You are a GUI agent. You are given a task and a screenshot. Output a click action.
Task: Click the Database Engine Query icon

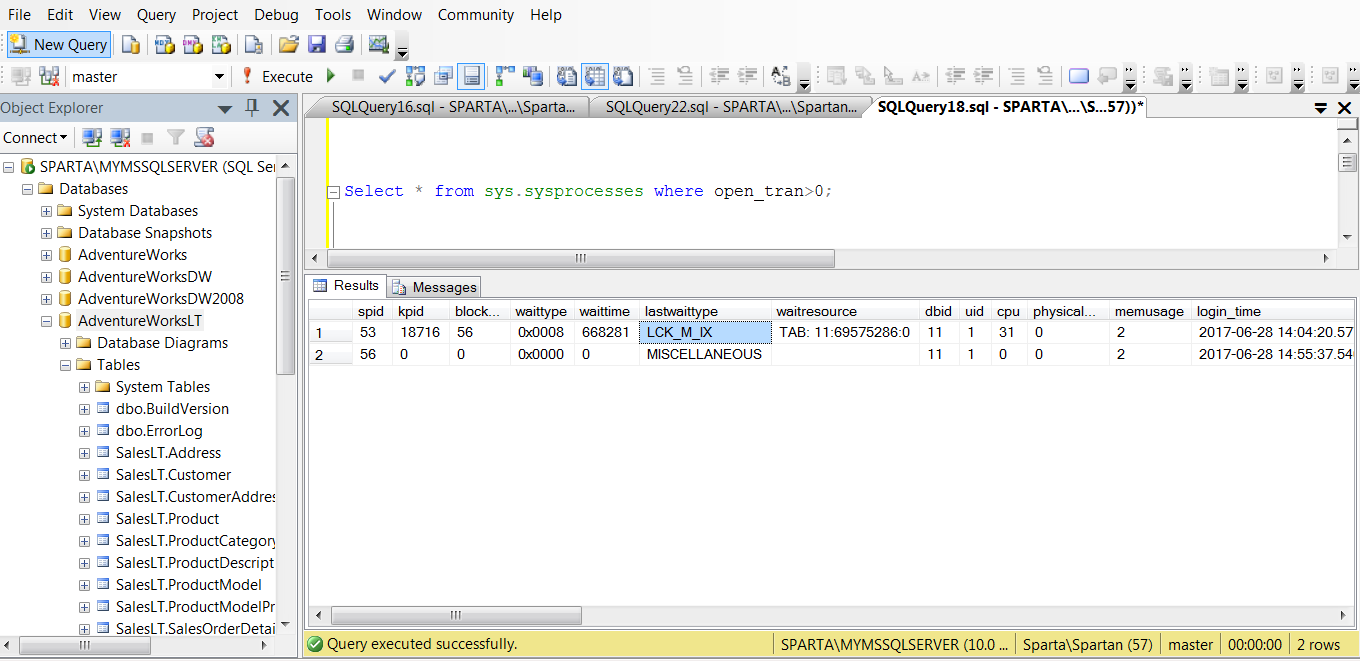coord(131,44)
